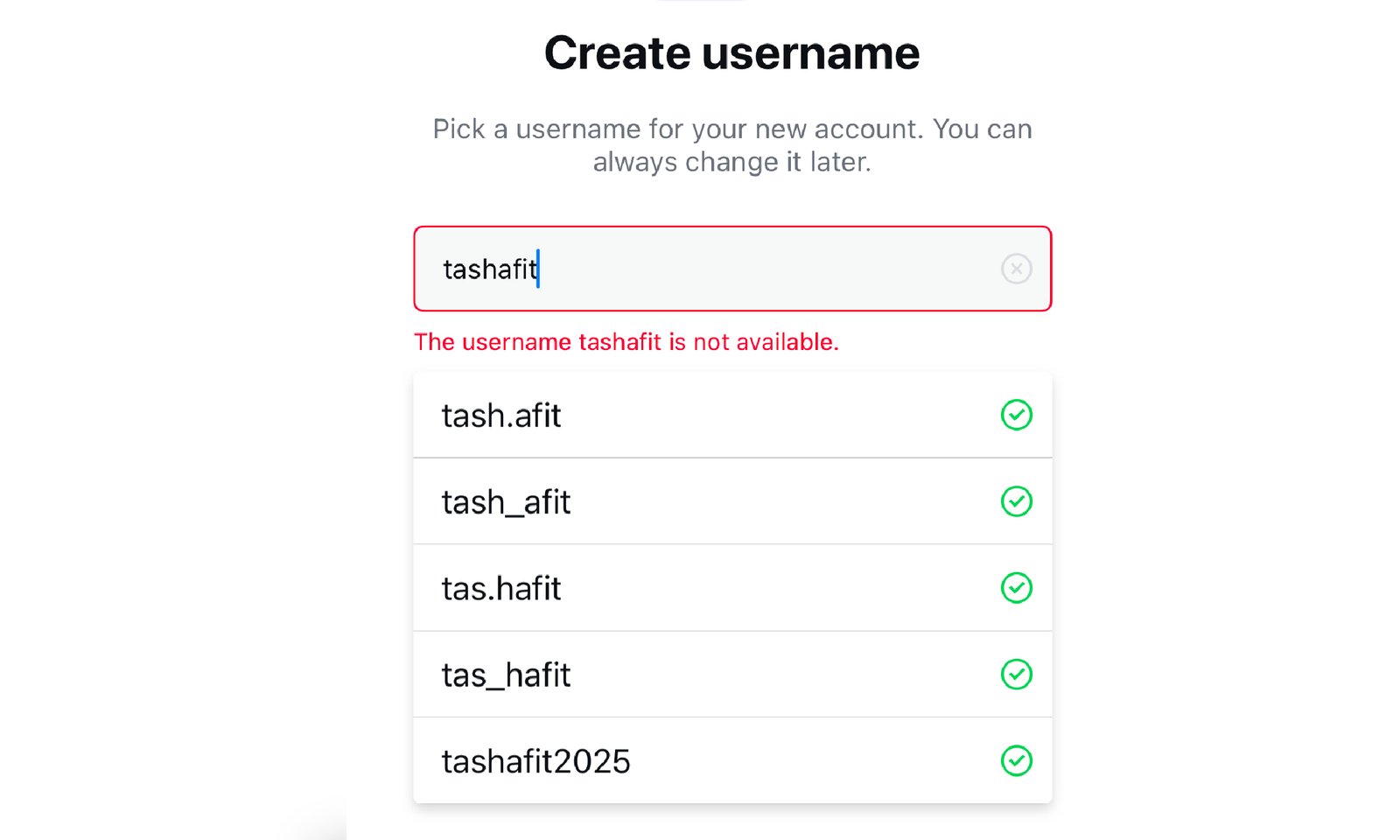Click the sheet grabber handle at top
1400x840 pixels.
700,1
